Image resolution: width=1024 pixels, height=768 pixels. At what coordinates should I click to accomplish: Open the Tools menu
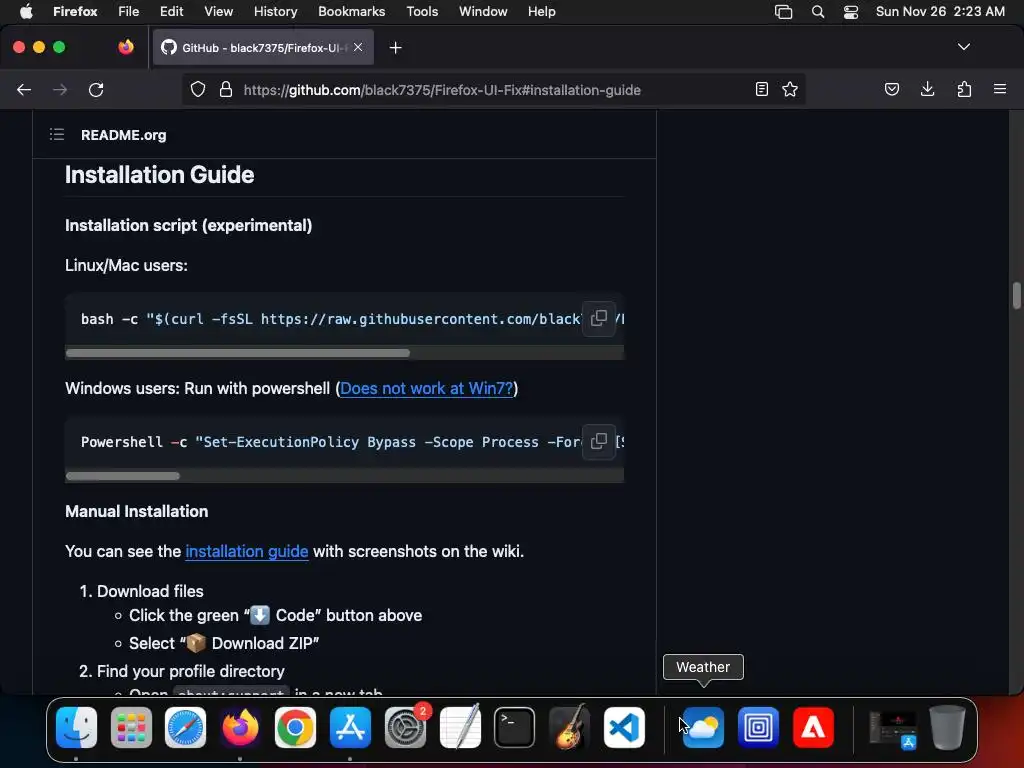pyautogui.click(x=422, y=12)
